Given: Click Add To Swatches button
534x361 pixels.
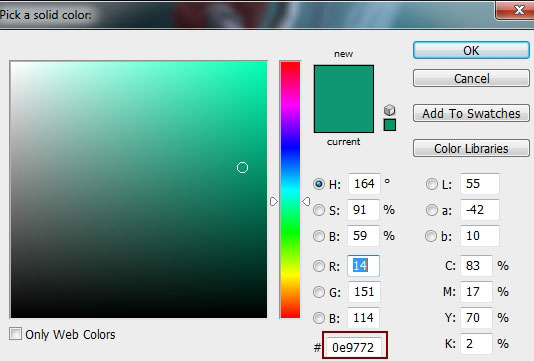Looking at the screenshot, I should pyautogui.click(x=471, y=113).
